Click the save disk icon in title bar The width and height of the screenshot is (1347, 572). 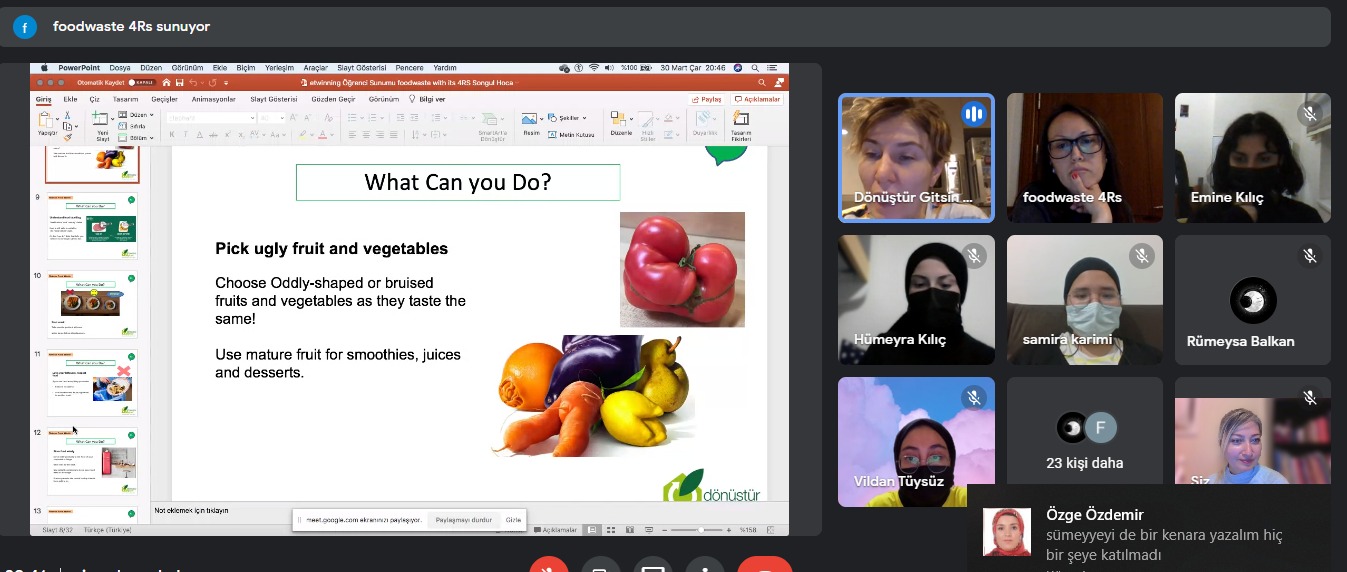(x=179, y=82)
